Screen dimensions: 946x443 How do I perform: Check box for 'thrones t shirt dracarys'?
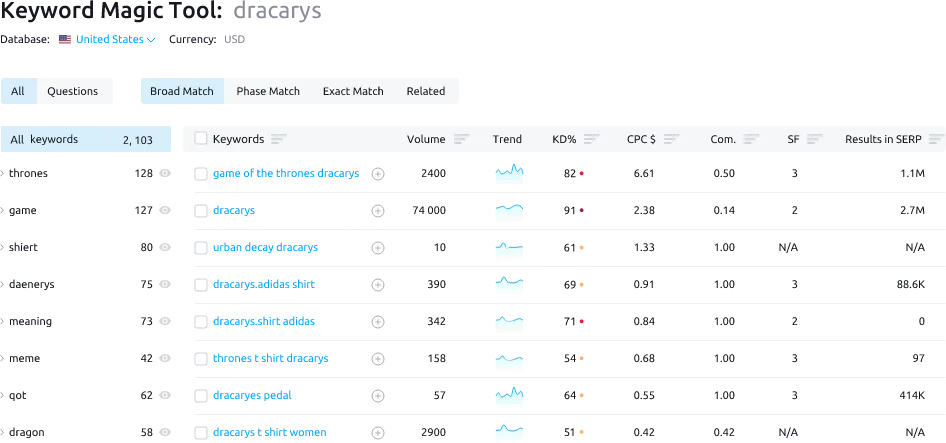pos(200,359)
